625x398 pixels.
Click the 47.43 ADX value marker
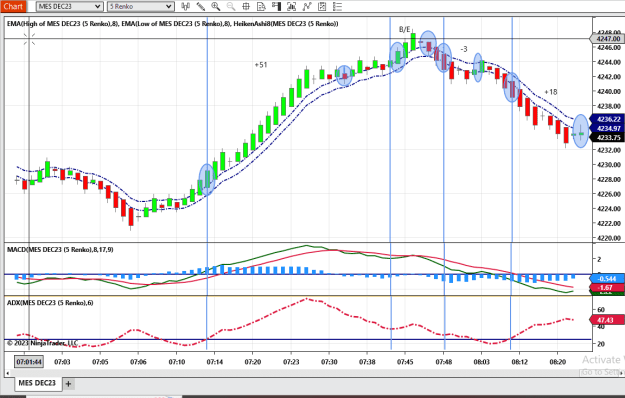pyautogui.click(x=606, y=320)
